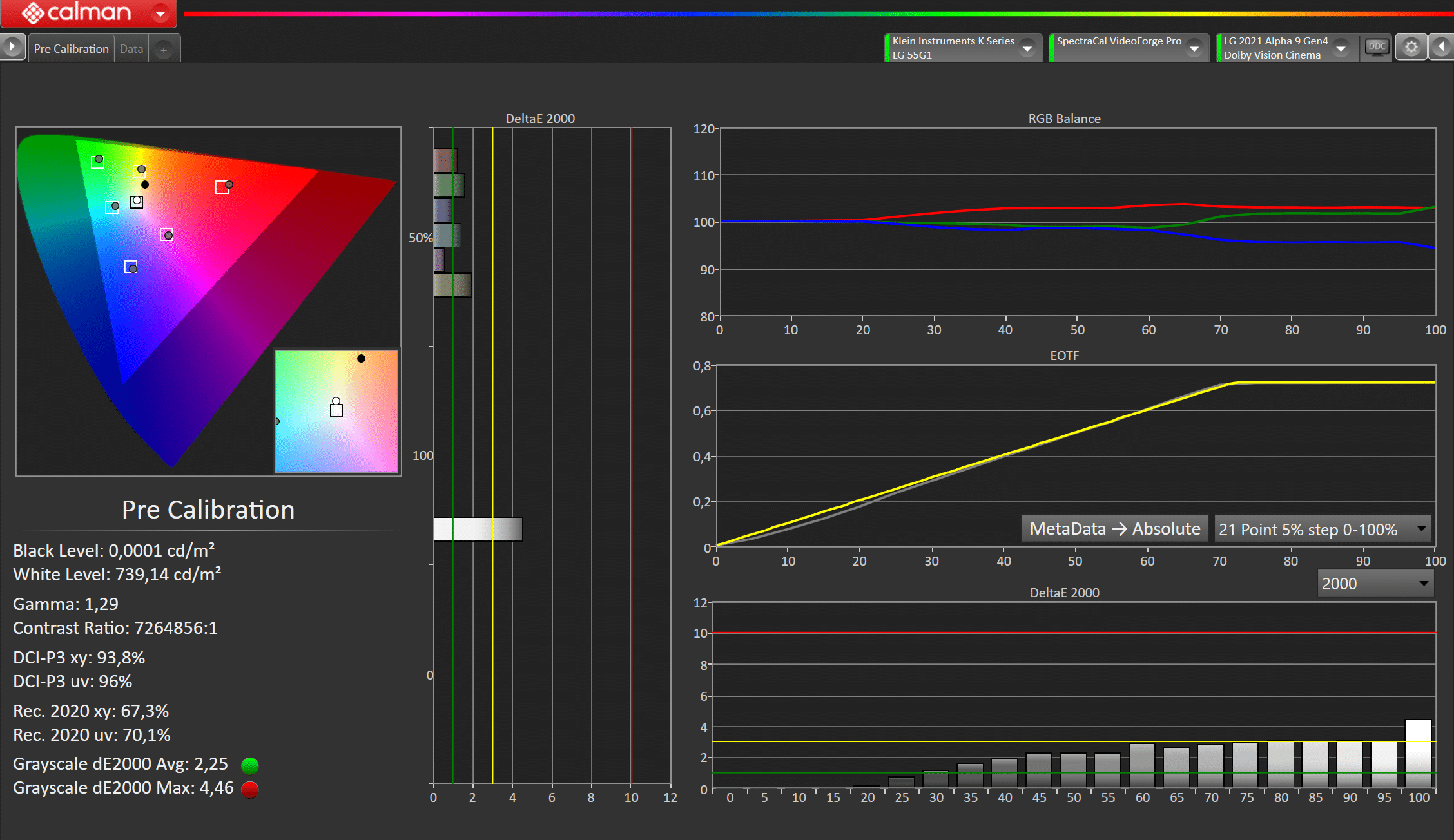Select the 100% grayscale DeltaE bar
1454x840 pixels.
(x=1417, y=754)
